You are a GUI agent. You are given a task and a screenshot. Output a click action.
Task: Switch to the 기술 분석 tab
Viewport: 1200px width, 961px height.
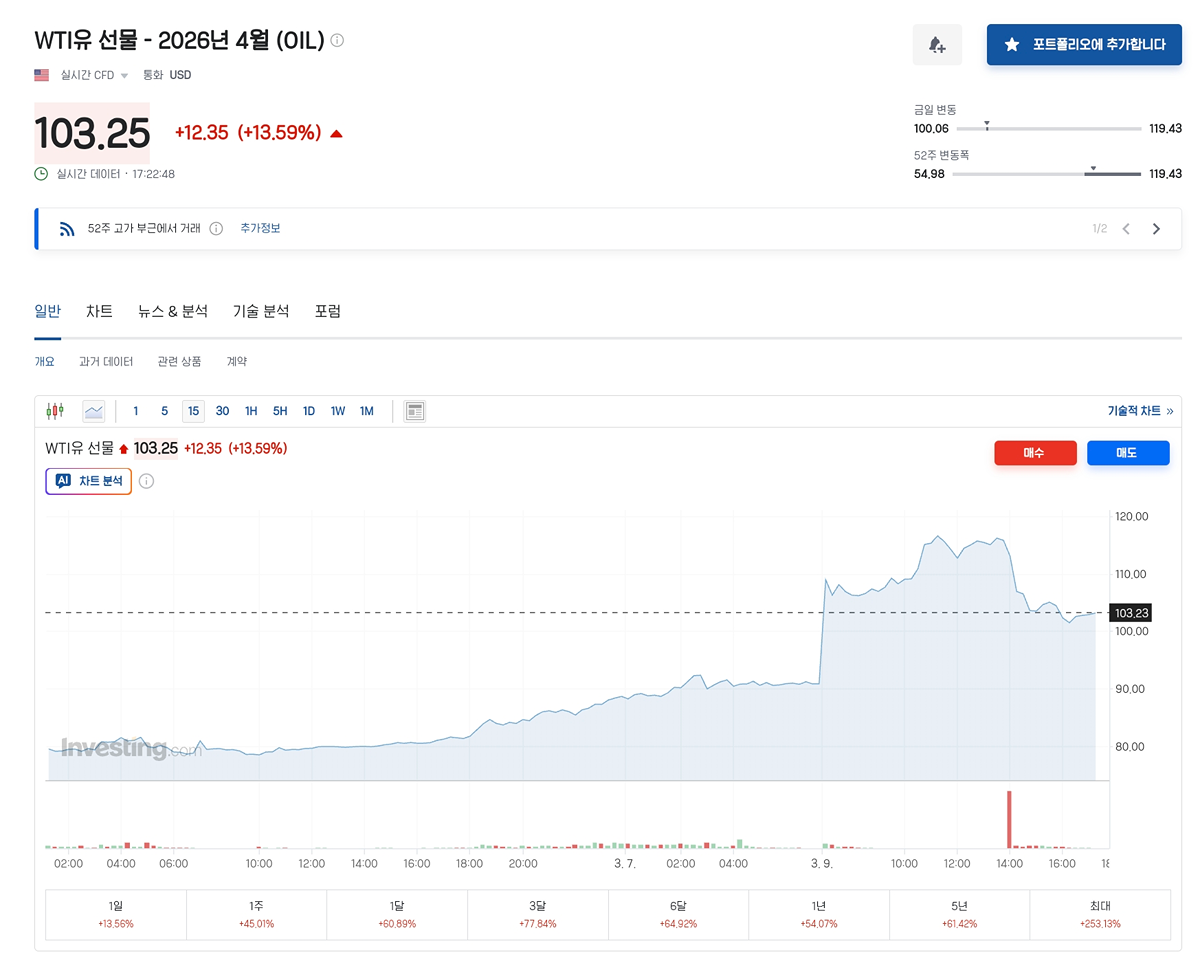coord(261,311)
